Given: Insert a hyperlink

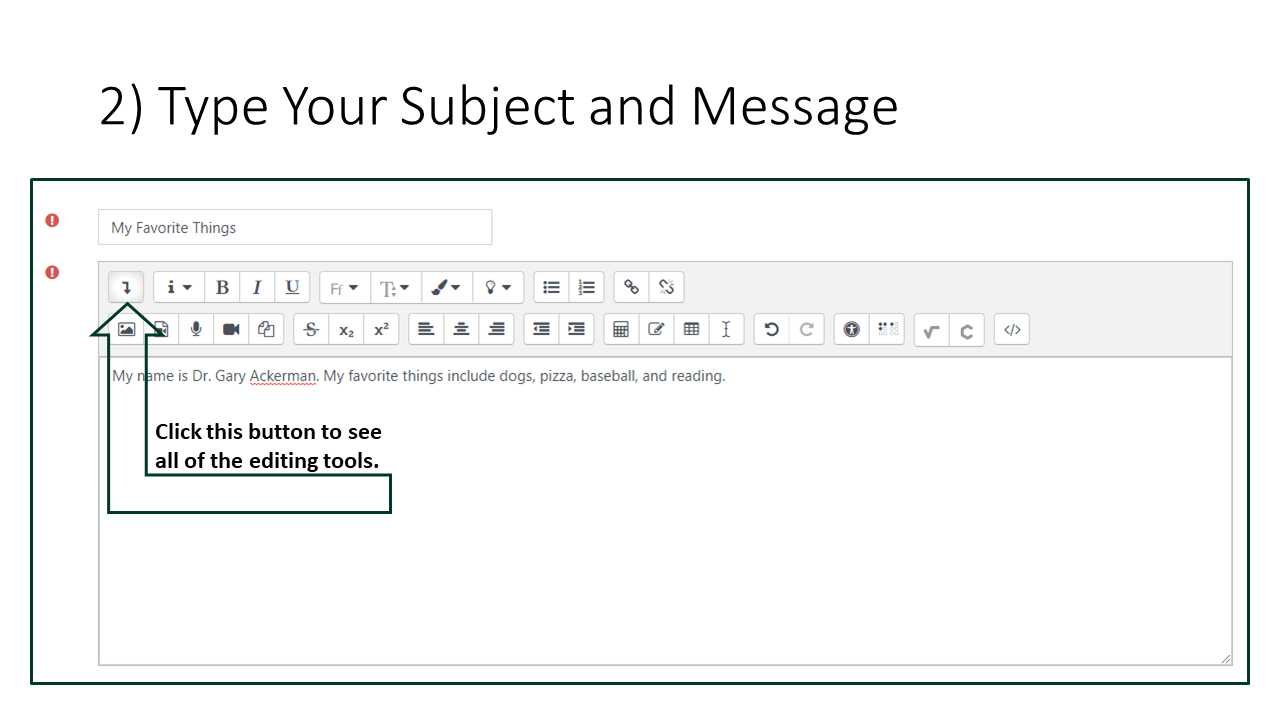Looking at the screenshot, I should pos(631,287).
